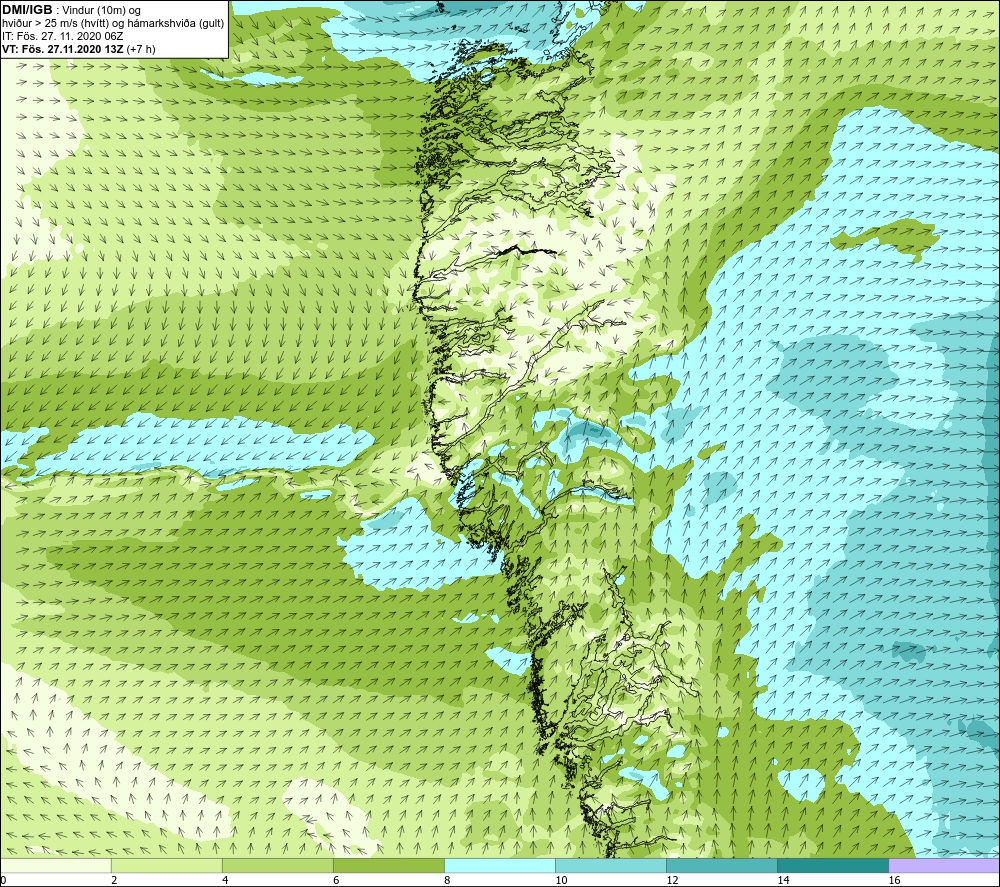
Task: Click the purple above-16 m/s legend swatch
Action: point(944,865)
